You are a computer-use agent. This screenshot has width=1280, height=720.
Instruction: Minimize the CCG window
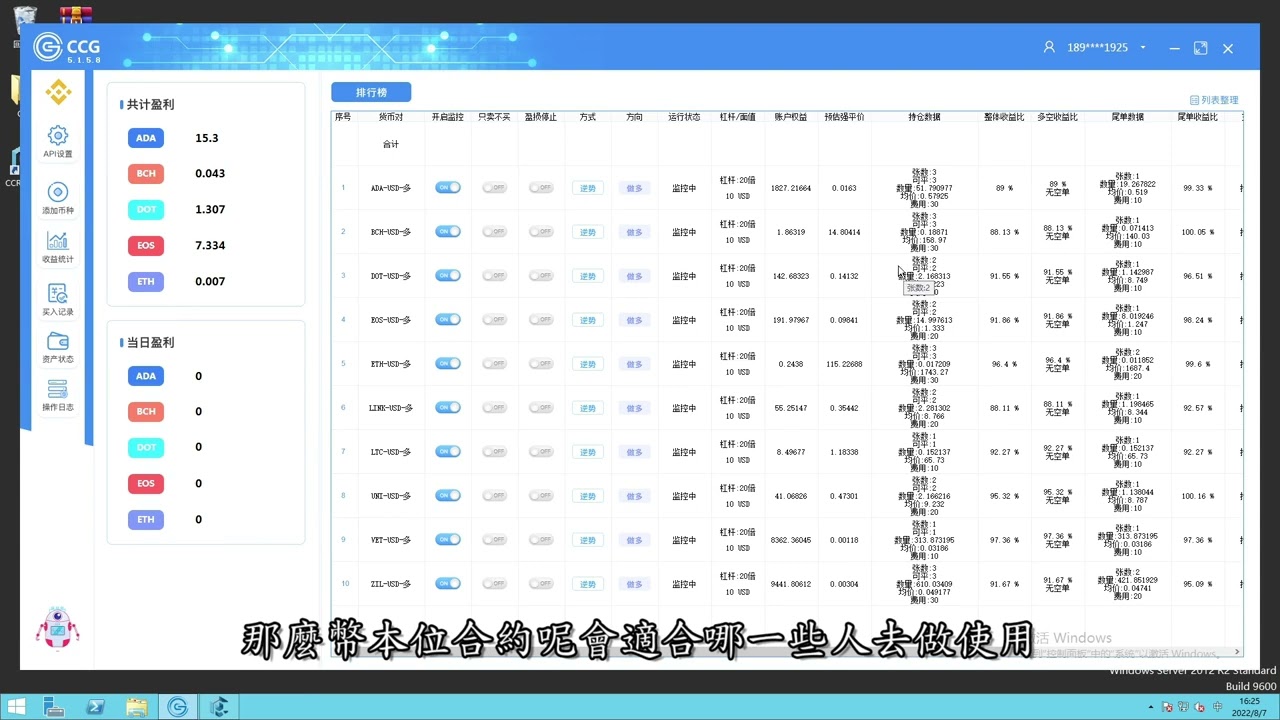click(1174, 48)
